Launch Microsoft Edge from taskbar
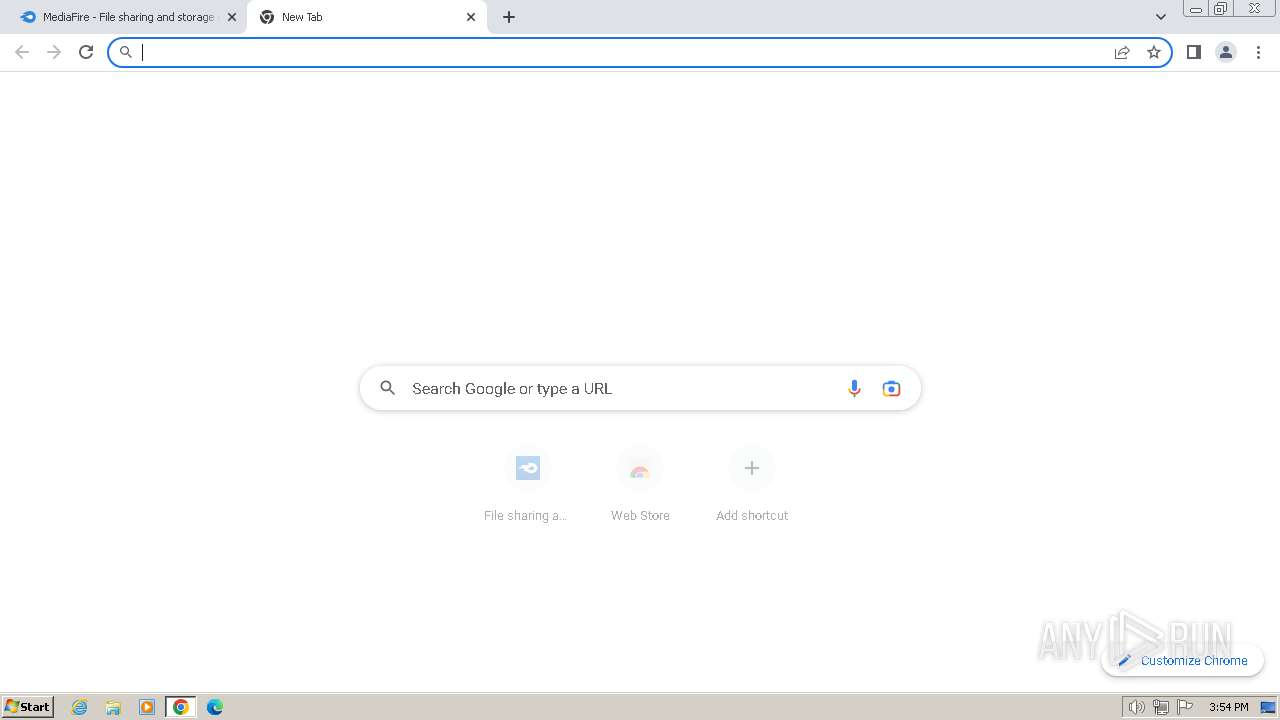The width and height of the screenshot is (1280, 720). (x=214, y=707)
